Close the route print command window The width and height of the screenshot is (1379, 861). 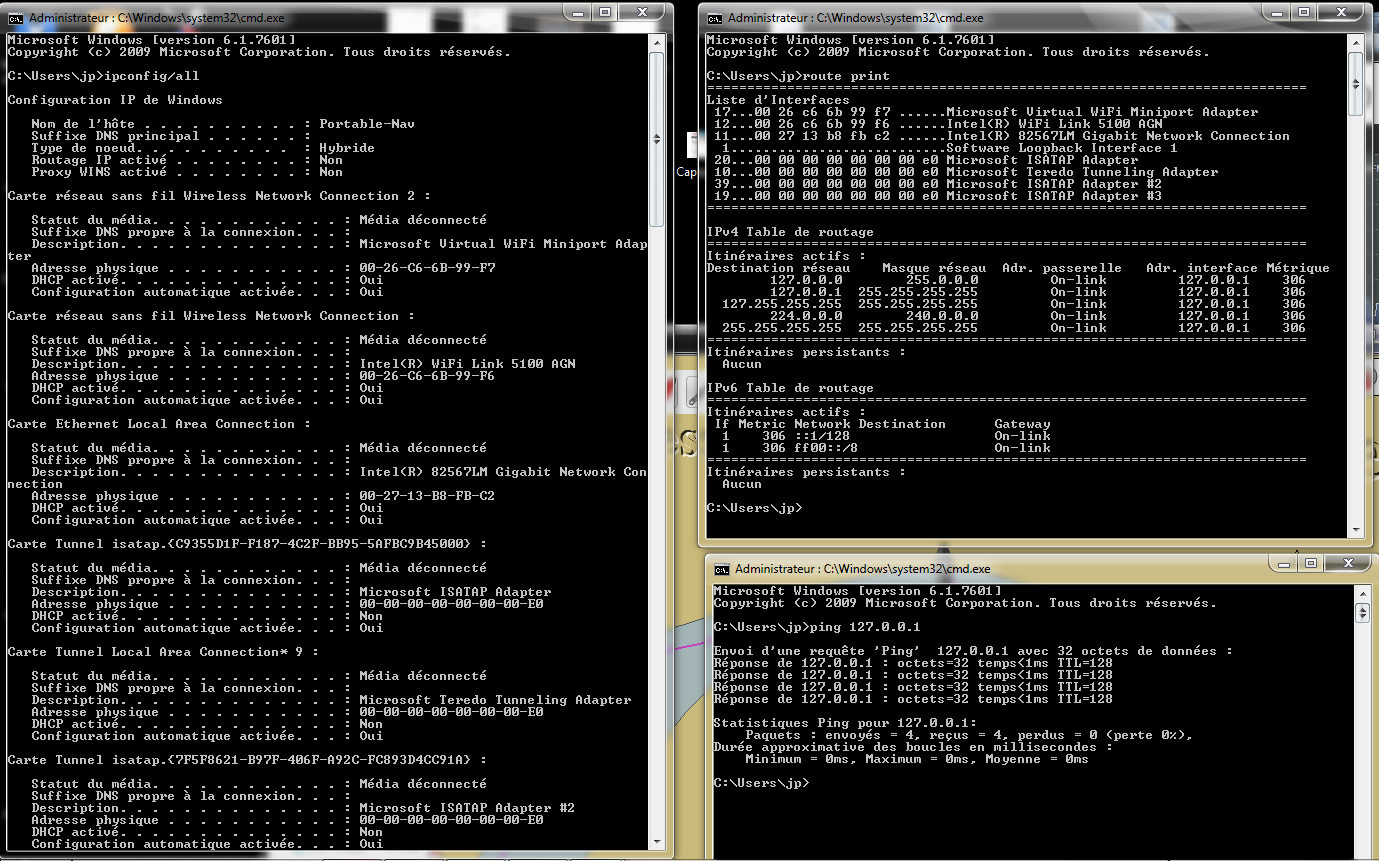1341,12
